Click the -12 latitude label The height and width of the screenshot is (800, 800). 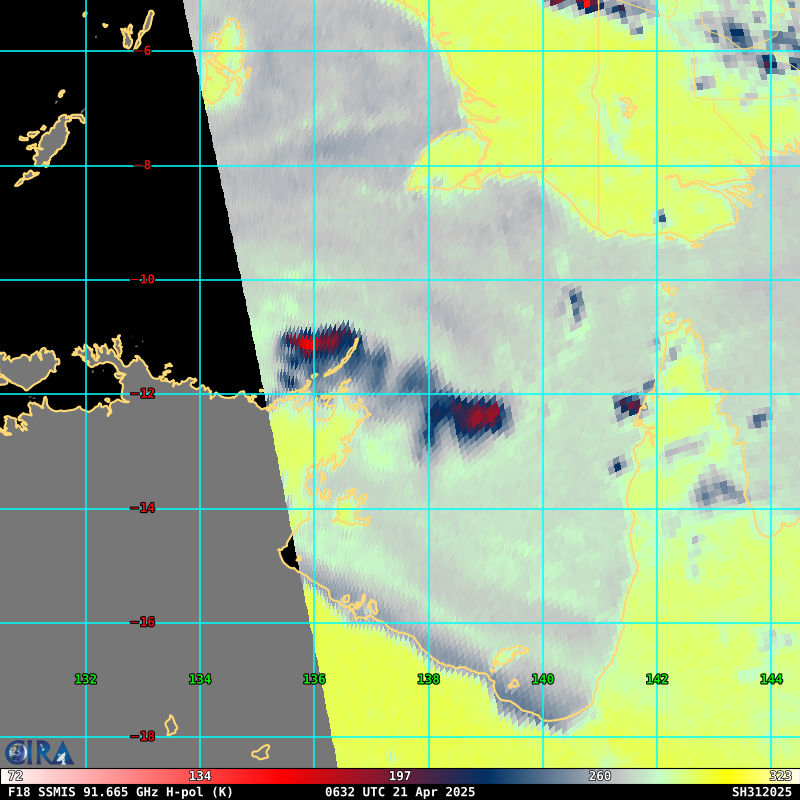146,393
